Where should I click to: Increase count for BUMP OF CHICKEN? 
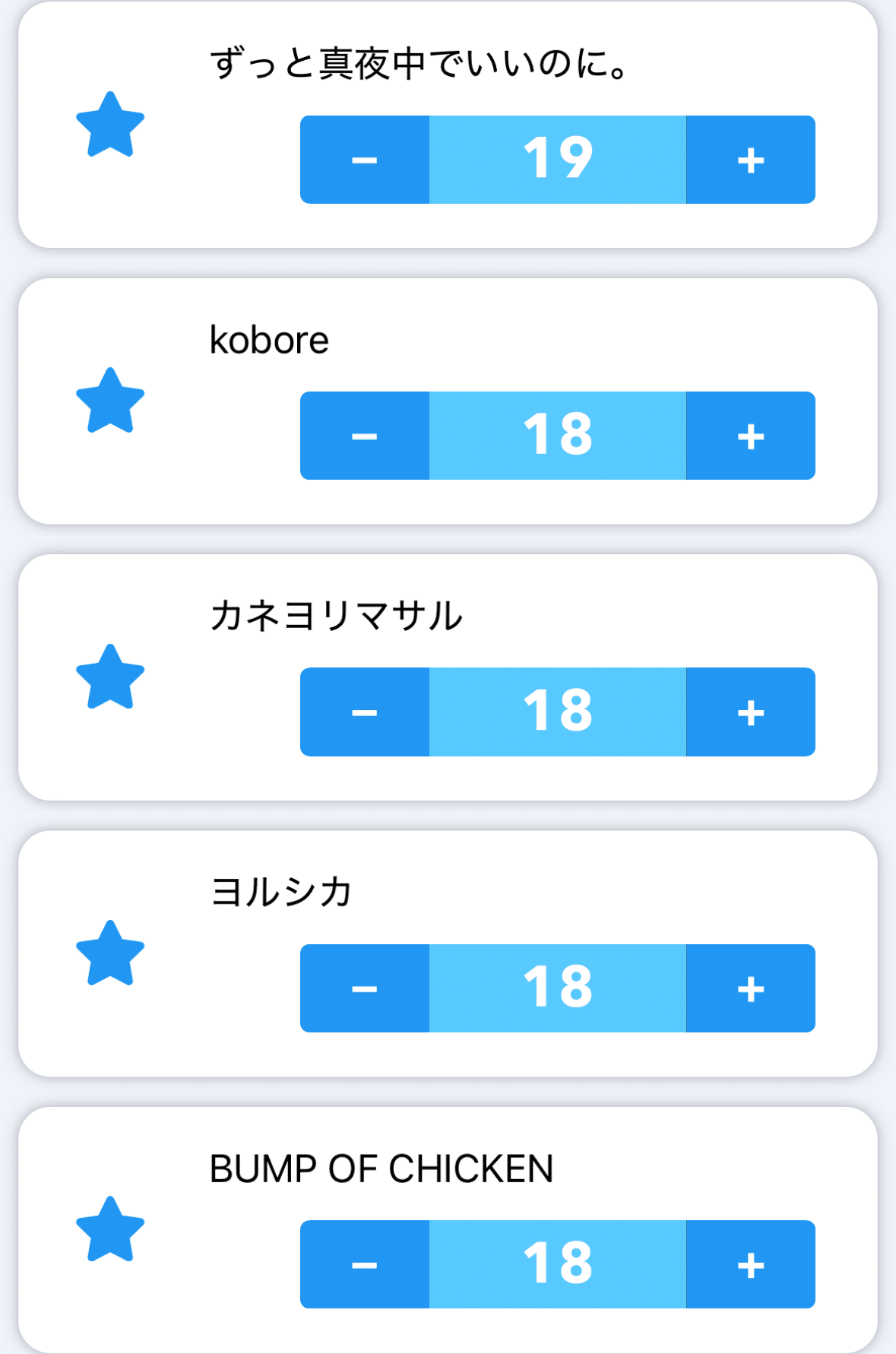[x=751, y=1264]
